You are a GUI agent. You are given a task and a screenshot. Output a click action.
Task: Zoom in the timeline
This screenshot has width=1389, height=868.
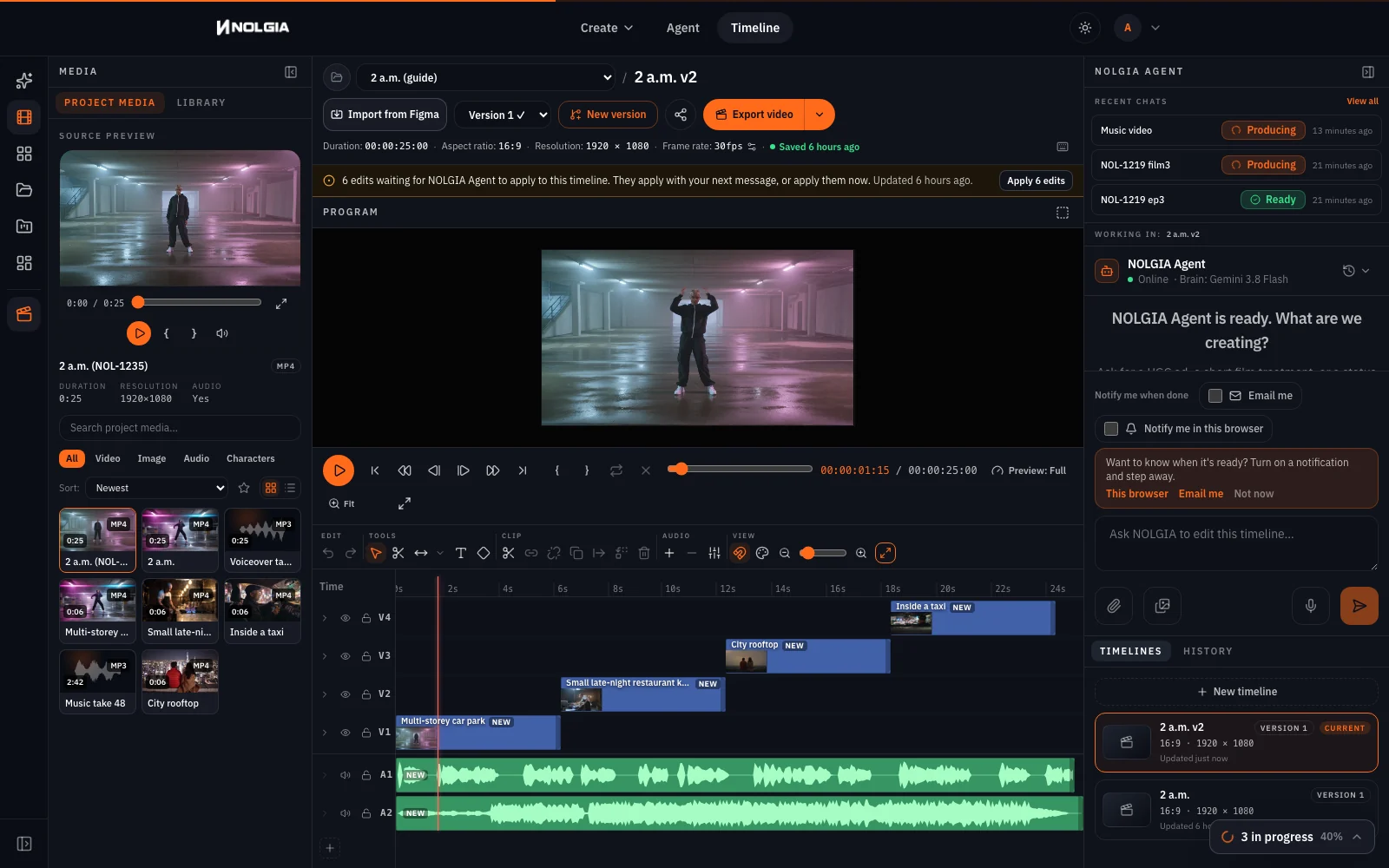coord(861,553)
